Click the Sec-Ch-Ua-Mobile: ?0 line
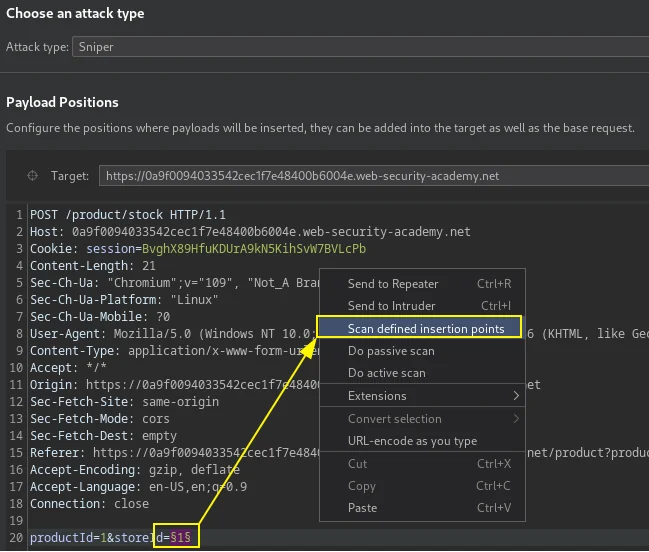 point(100,317)
